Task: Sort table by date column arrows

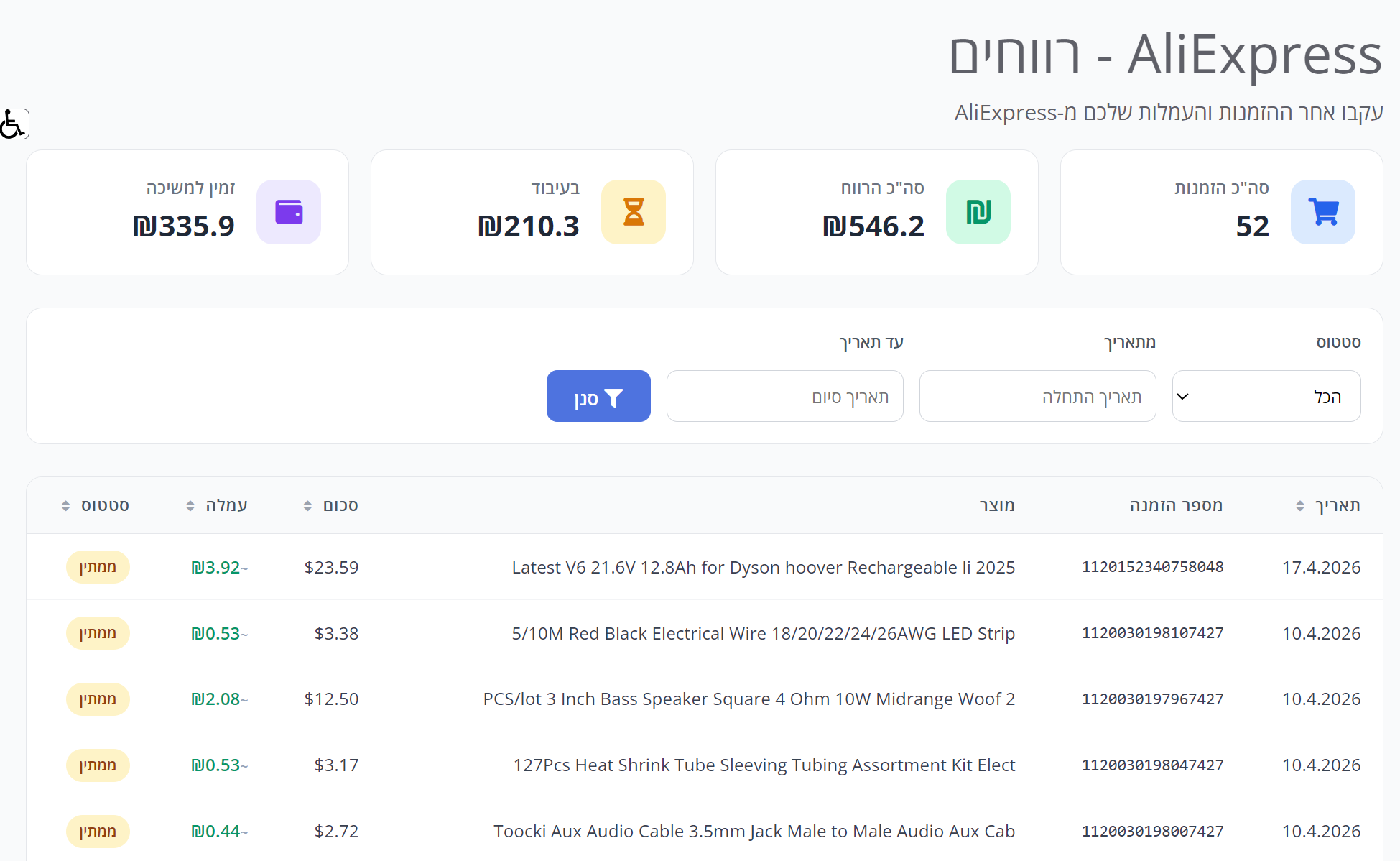Action: point(1299,506)
